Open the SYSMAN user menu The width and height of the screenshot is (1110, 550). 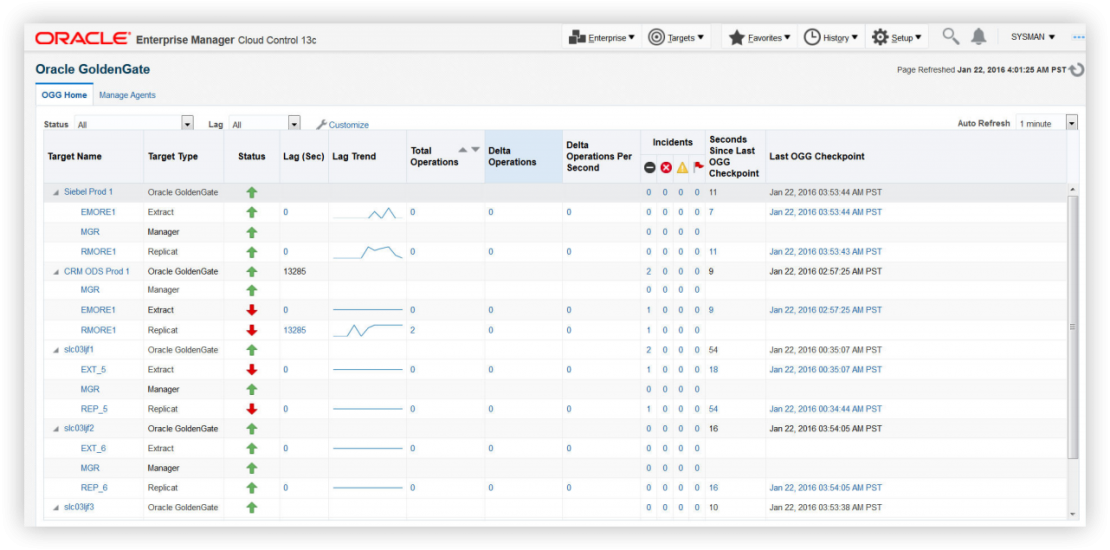pos(1033,37)
